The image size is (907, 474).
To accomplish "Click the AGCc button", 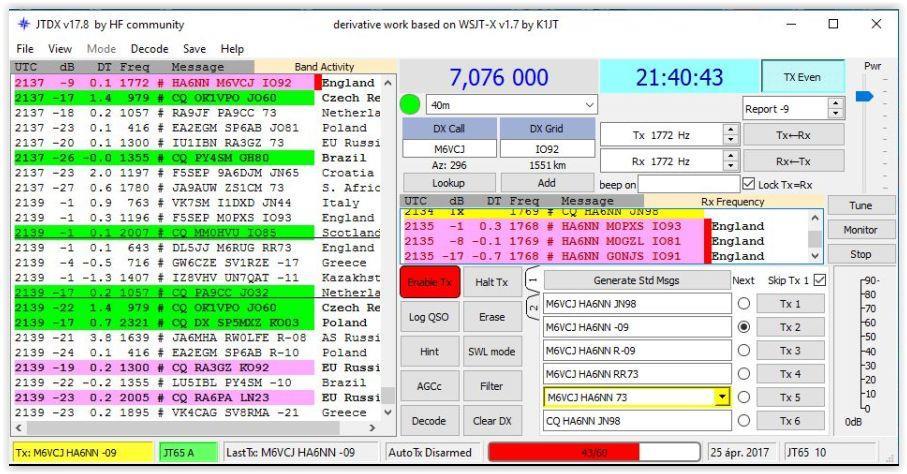I will click(x=429, y=386).
